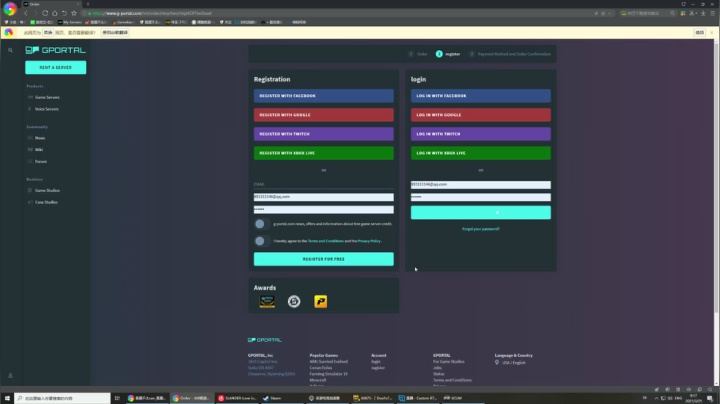
Task: Click Register with Facebook
Action: click(324, 96)
